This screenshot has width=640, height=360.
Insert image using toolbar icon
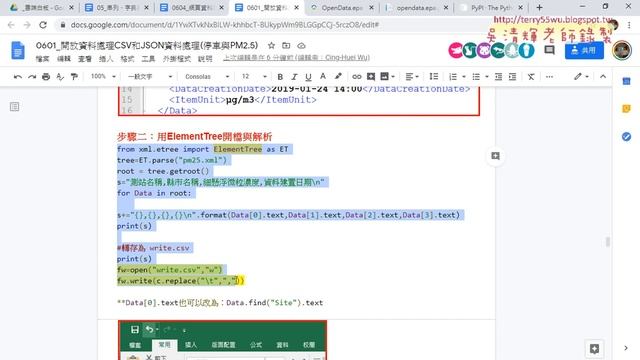pyautogui.click(x=384, y=77)
